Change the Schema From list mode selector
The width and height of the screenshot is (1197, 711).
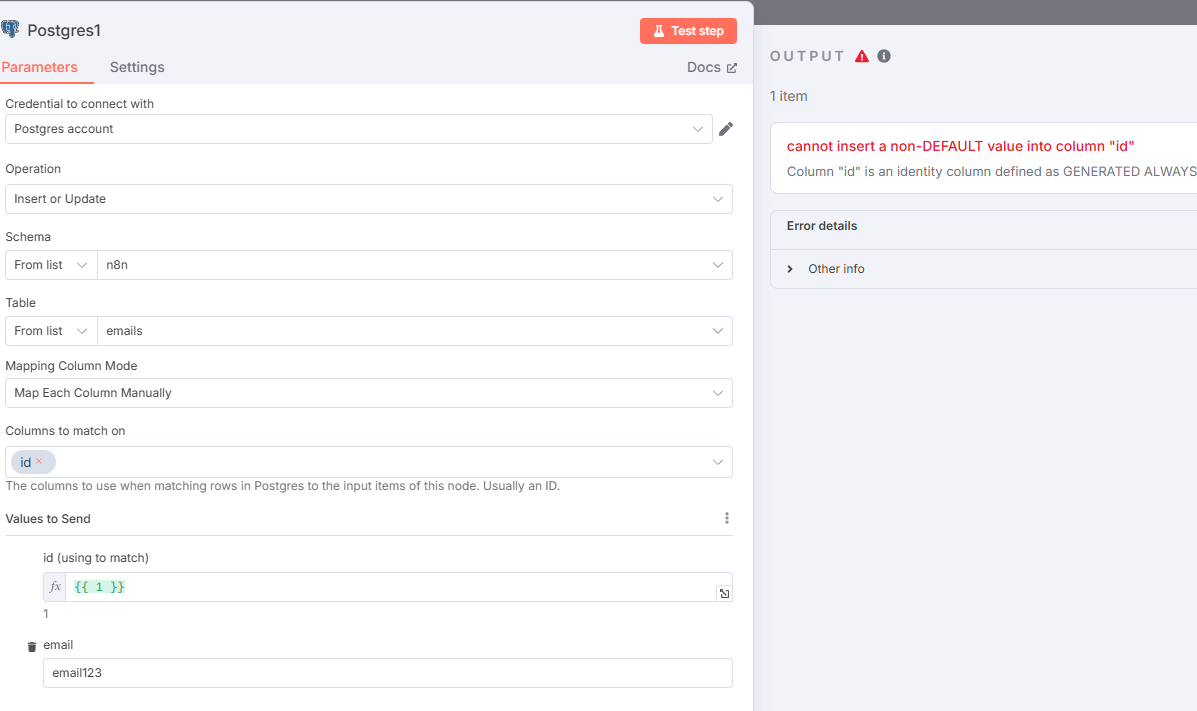pyautogui.click(x=51, y=265)
